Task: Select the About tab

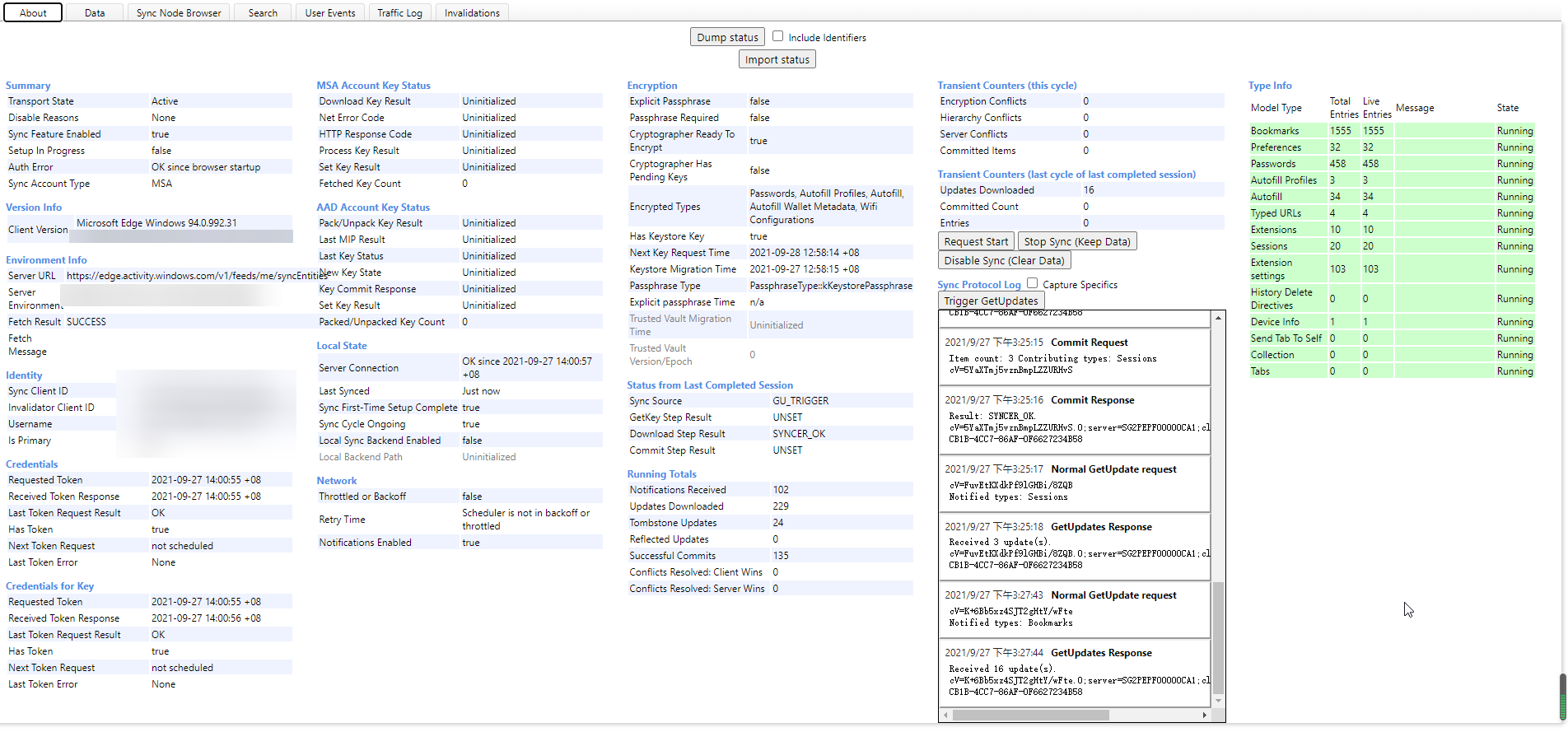Action: (32, 12)
